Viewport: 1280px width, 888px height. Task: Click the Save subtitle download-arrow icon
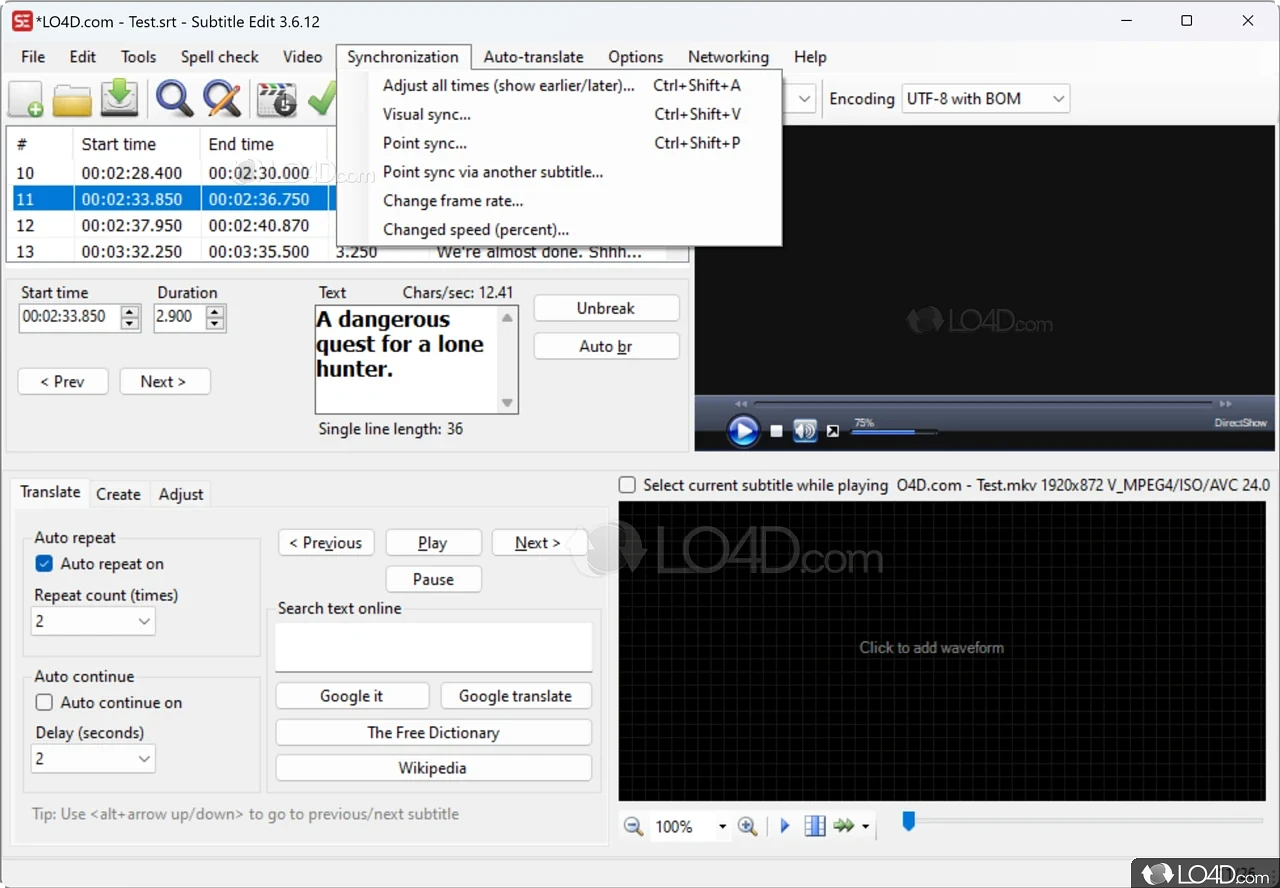coord(120,98)
